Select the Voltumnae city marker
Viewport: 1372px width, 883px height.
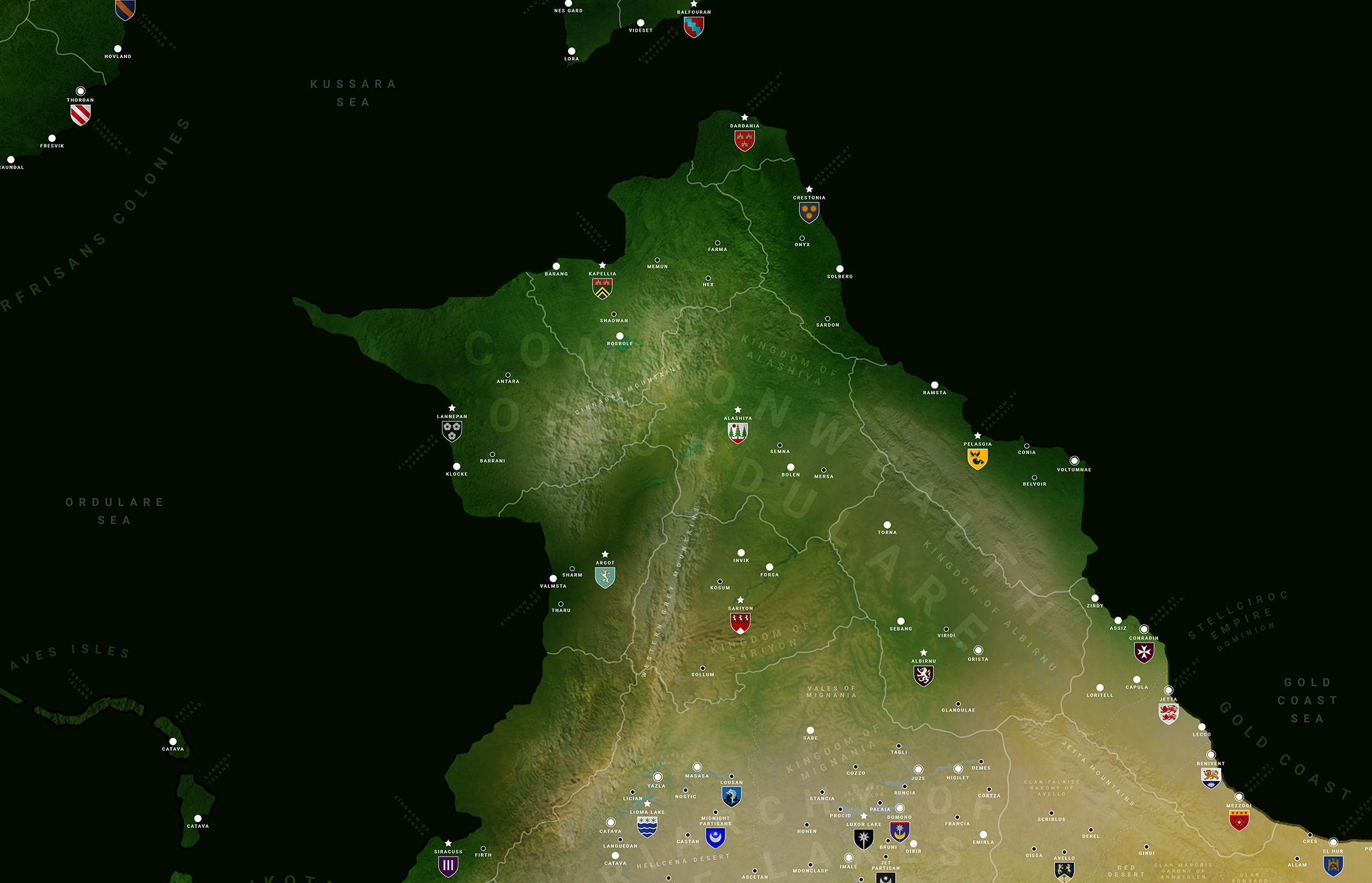1074,461
